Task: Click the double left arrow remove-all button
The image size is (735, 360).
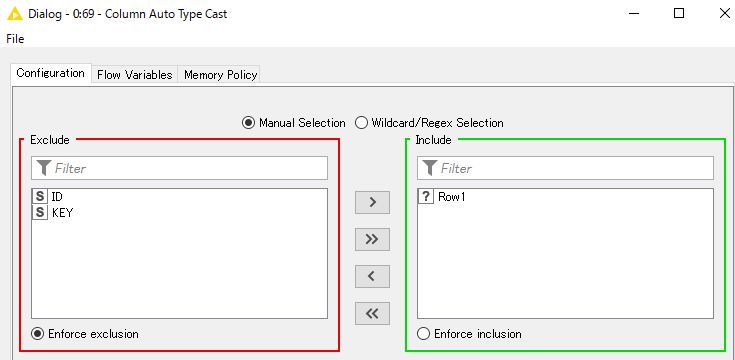Action: click(372, 313)
